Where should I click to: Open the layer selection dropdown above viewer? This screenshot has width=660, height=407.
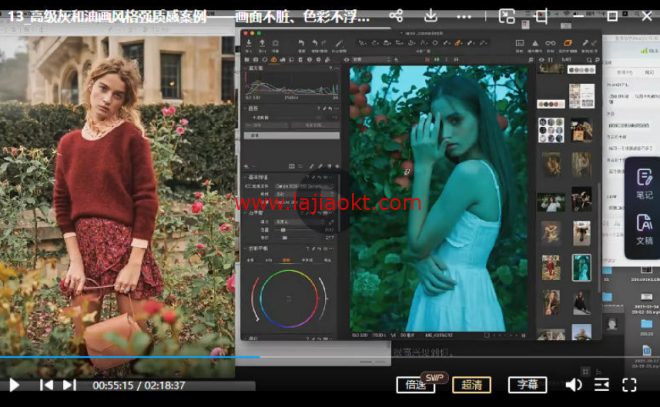pyautogui.click(x=372, y=60)
